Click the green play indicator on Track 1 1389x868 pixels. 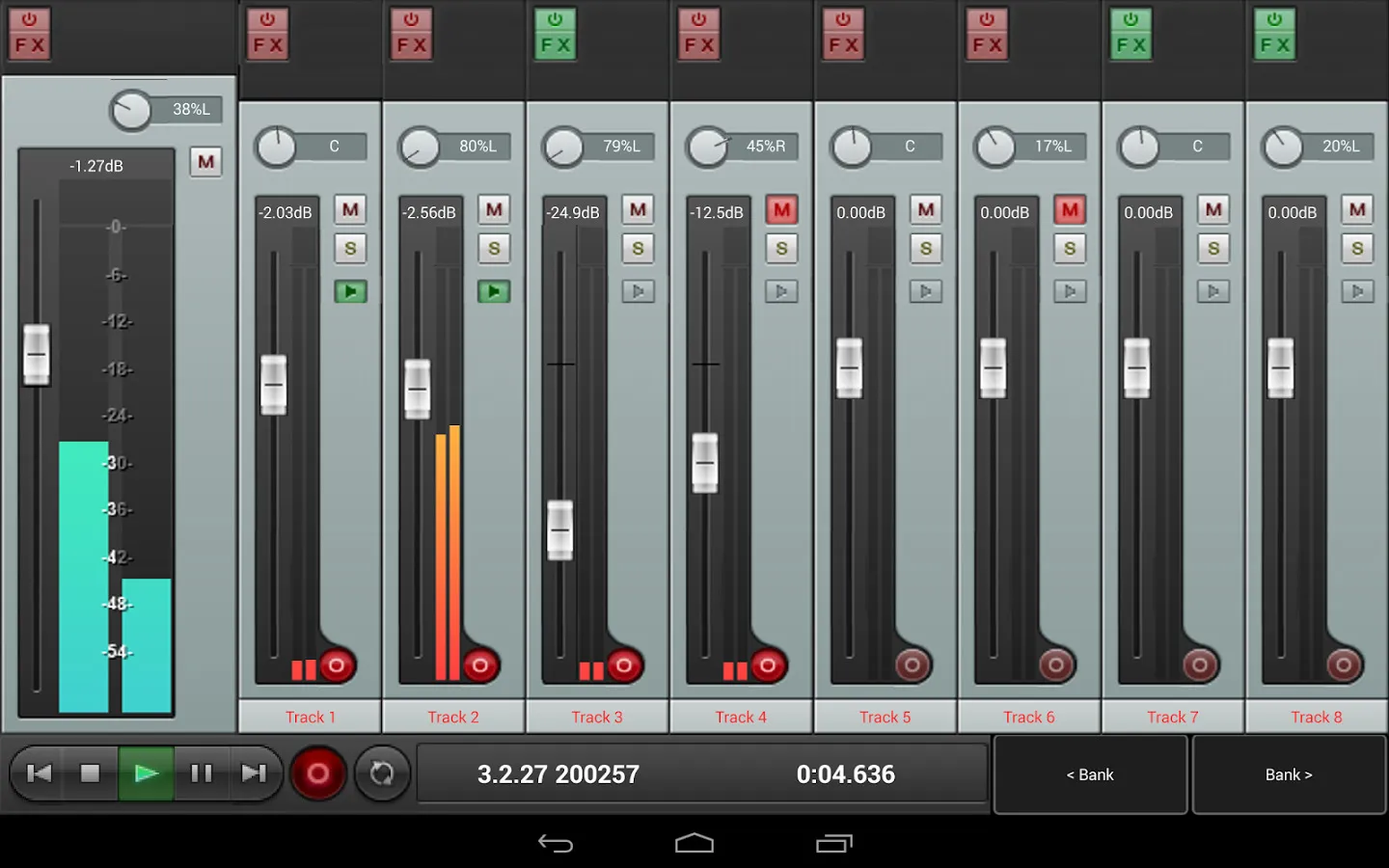click(350, 291)
